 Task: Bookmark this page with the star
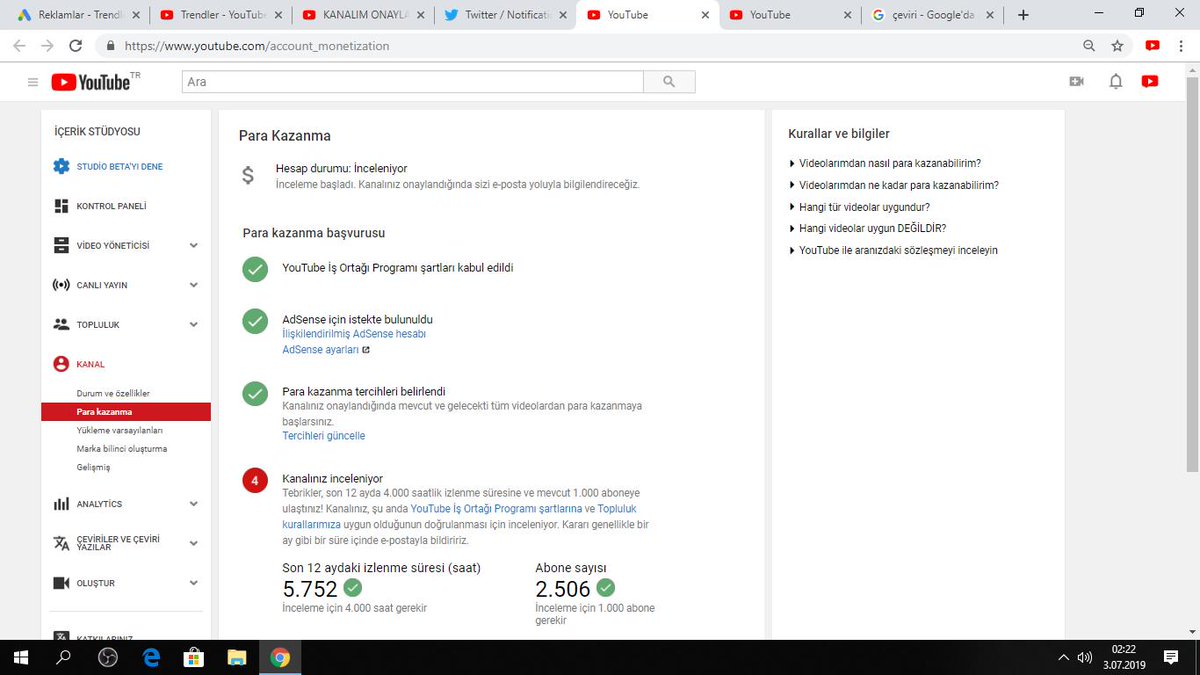tap(1118, 46)
